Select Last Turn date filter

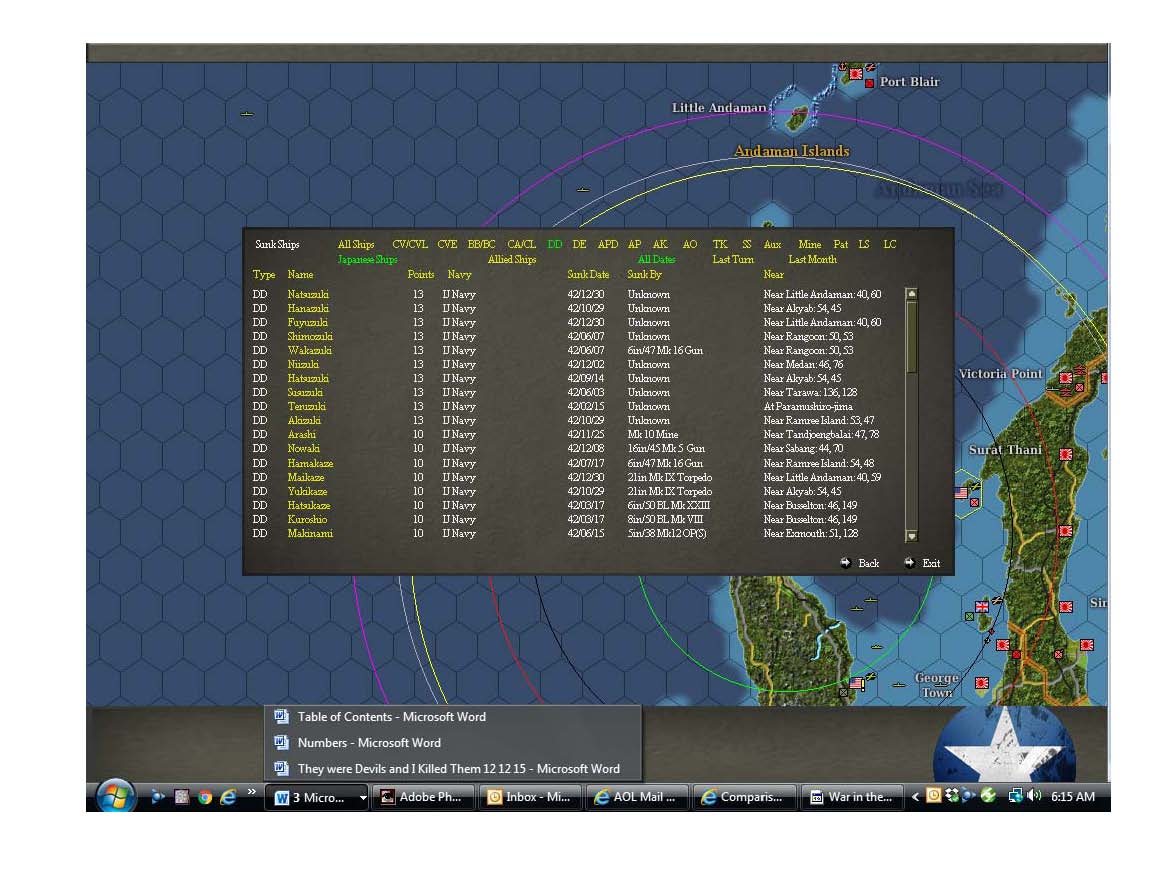click(733, 260)
